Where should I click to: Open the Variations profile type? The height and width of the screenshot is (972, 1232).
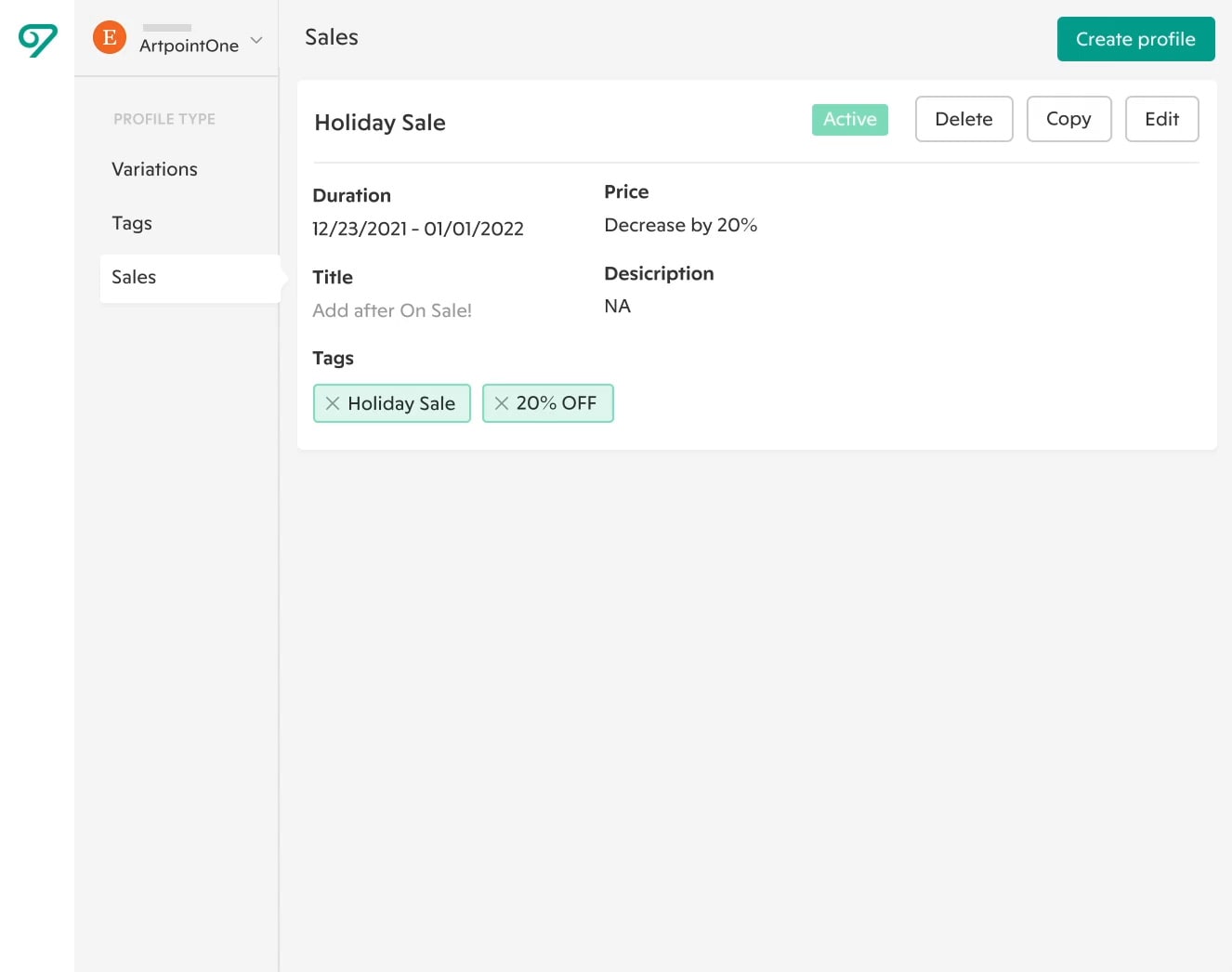(154, 169)
